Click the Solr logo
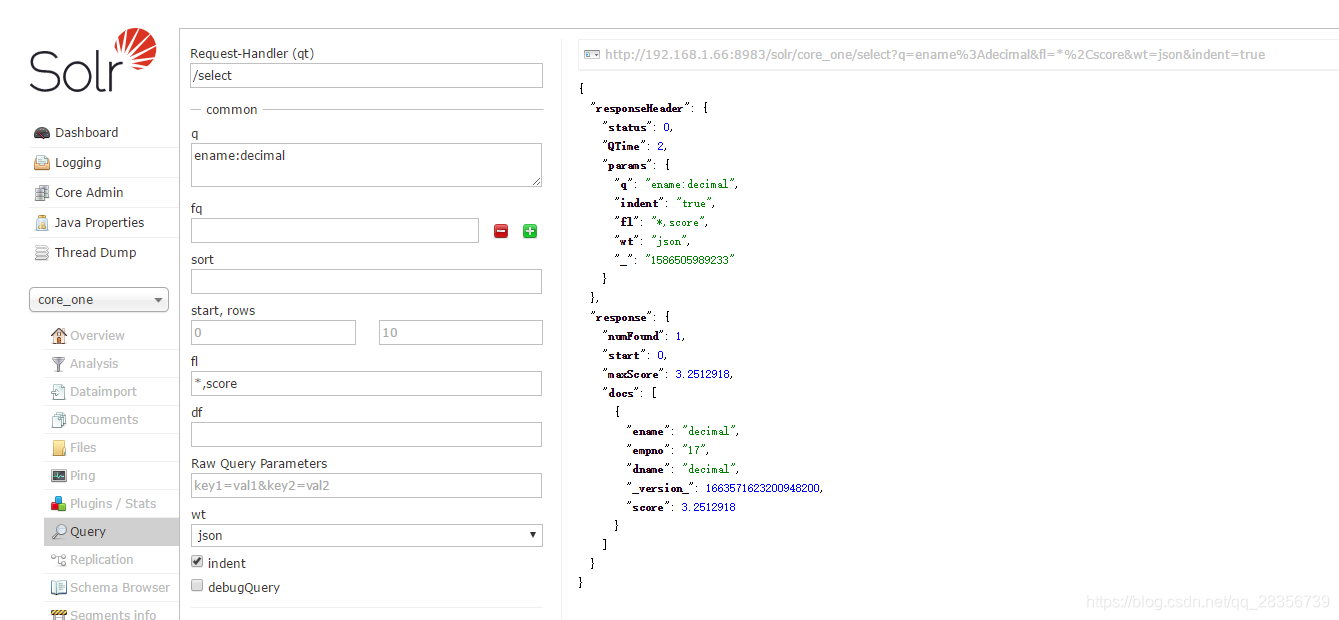 tap(93, 62)
